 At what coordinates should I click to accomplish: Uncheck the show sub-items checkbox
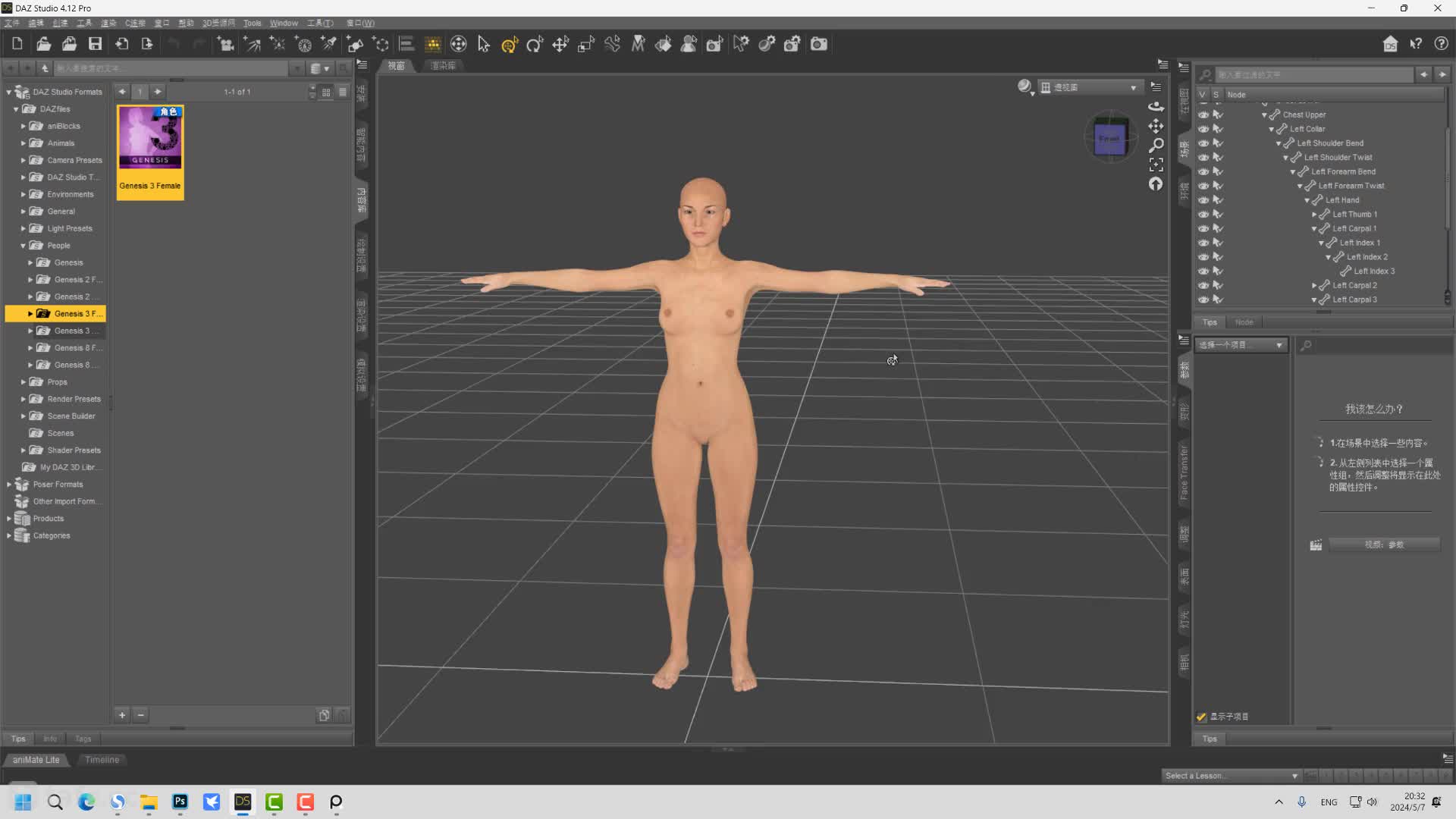coord(1201,717)
